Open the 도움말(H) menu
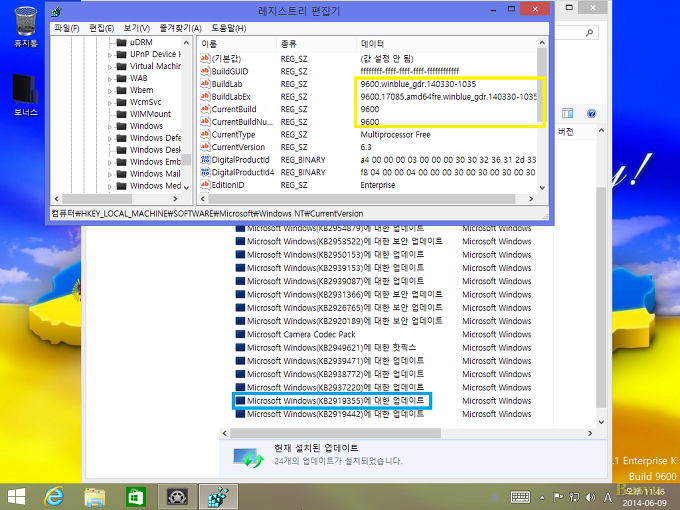680x510 pixels. coord(229,28)
